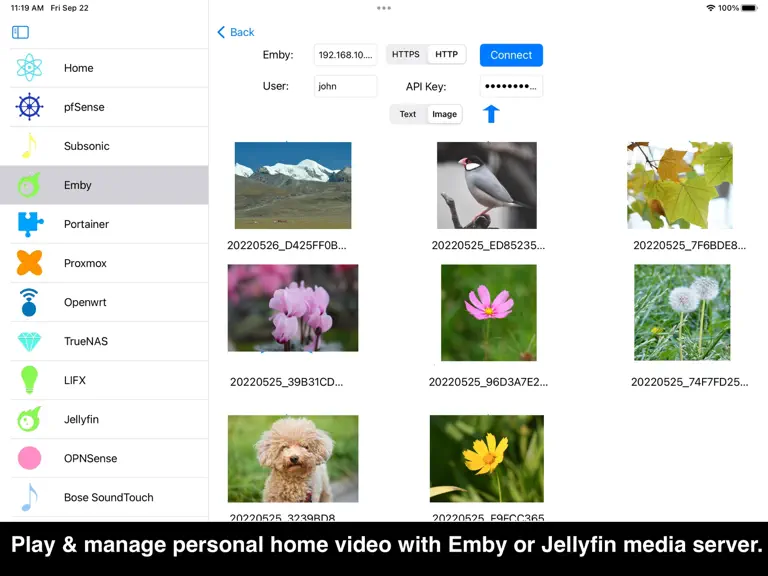The width and height of the screenshot is (768, 576).
Task: Switch protocol to HTTP
Action: click(x=446, y=54)
